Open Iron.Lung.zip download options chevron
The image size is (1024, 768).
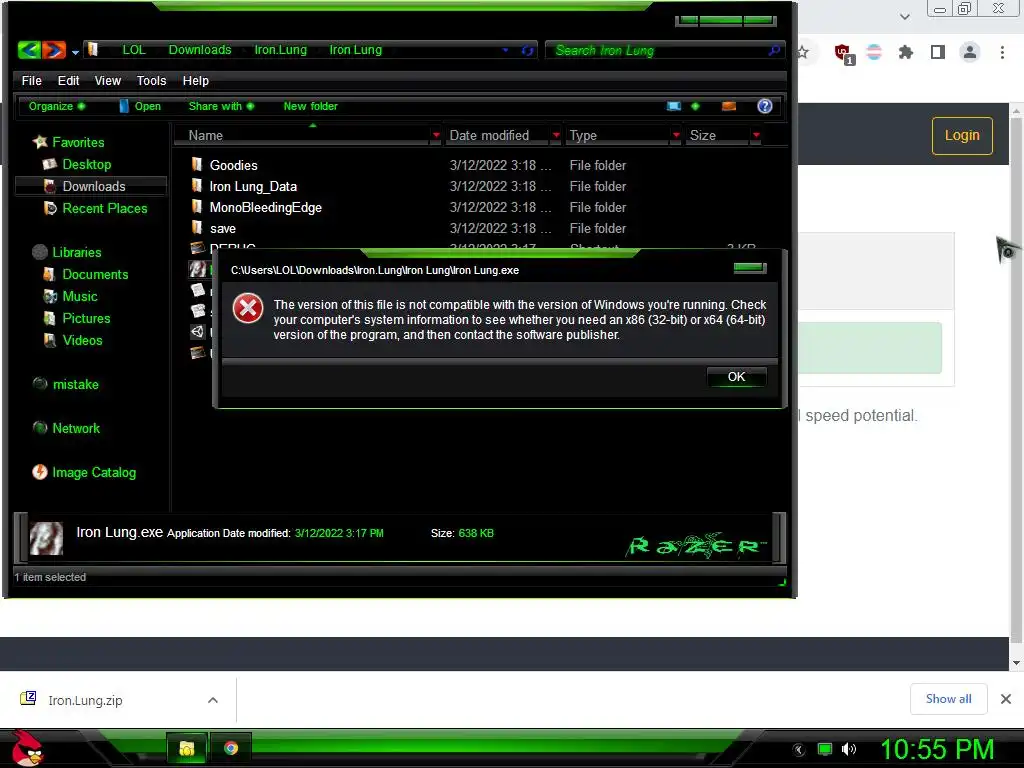212,700
